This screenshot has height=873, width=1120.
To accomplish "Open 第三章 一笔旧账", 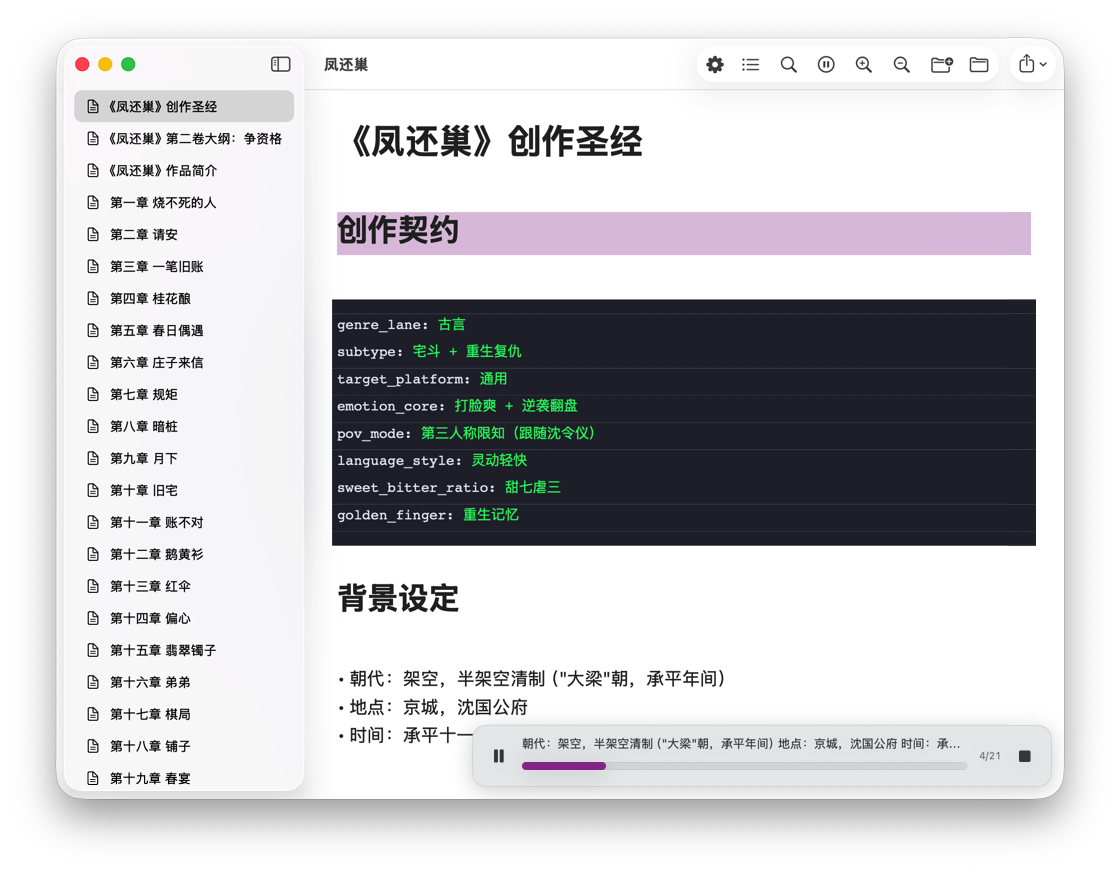I will (184, 266).
